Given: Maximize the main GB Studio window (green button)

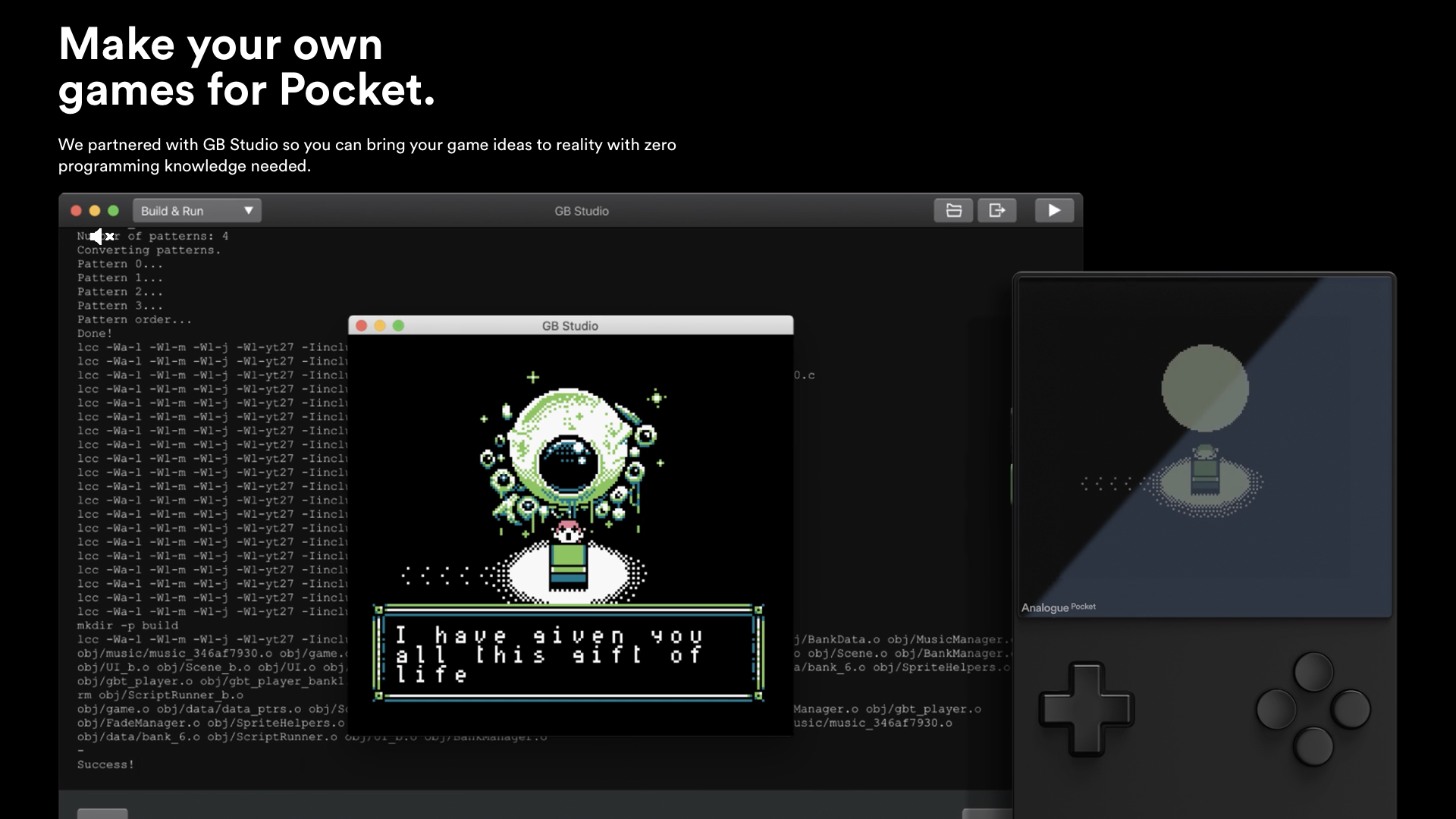Looking at the screenshot, I should pos(113,211).
